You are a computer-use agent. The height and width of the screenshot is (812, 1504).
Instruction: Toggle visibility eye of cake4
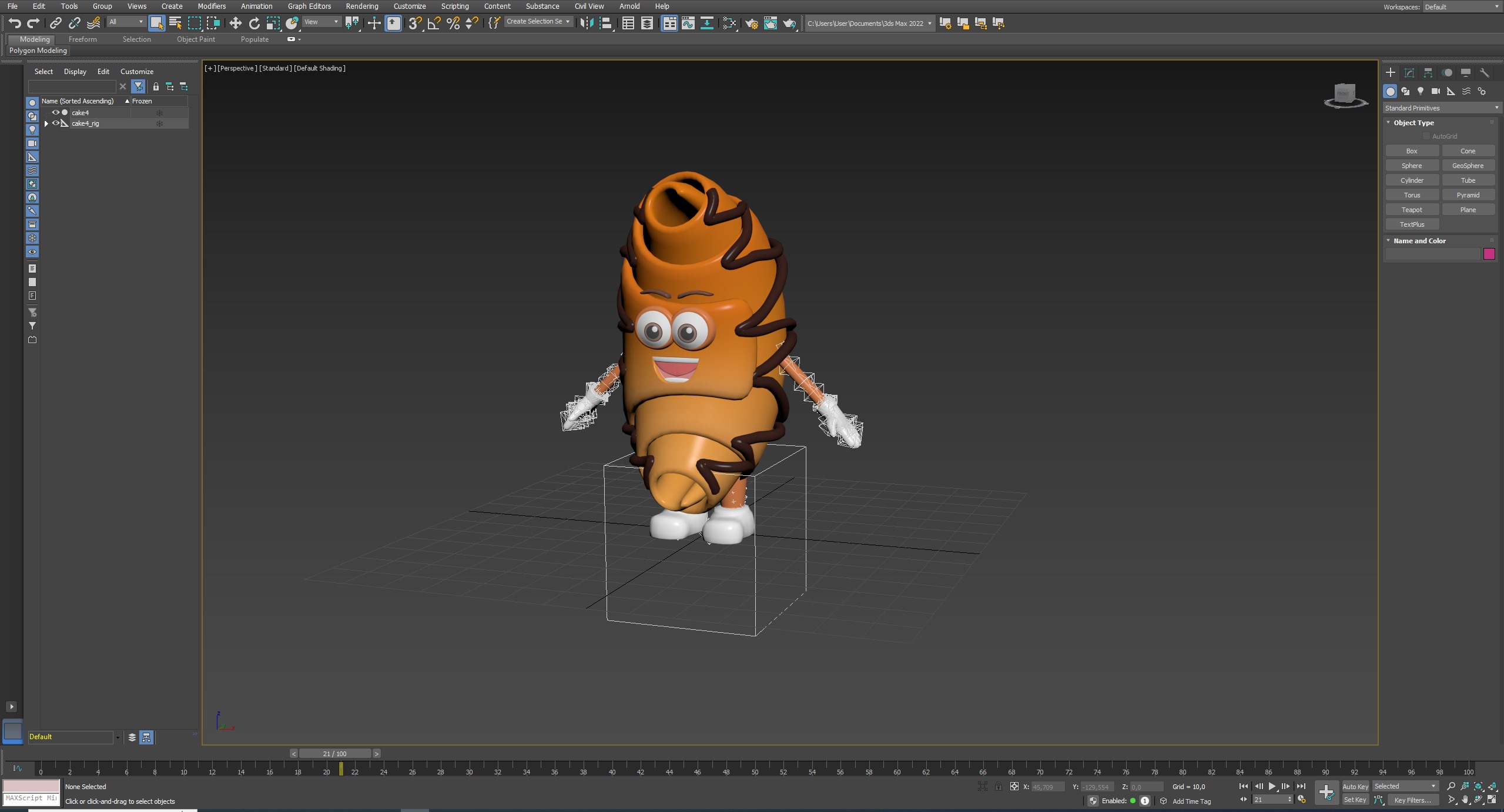(56, 112)
